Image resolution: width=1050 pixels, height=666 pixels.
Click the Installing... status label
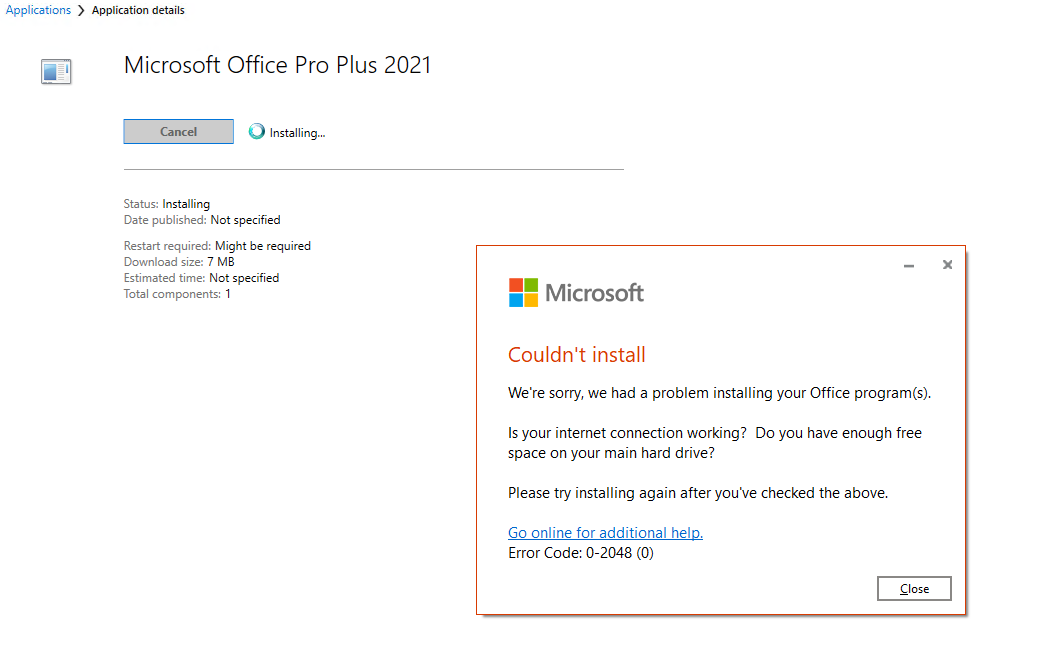pyautogui.click(x=297, y=131)
